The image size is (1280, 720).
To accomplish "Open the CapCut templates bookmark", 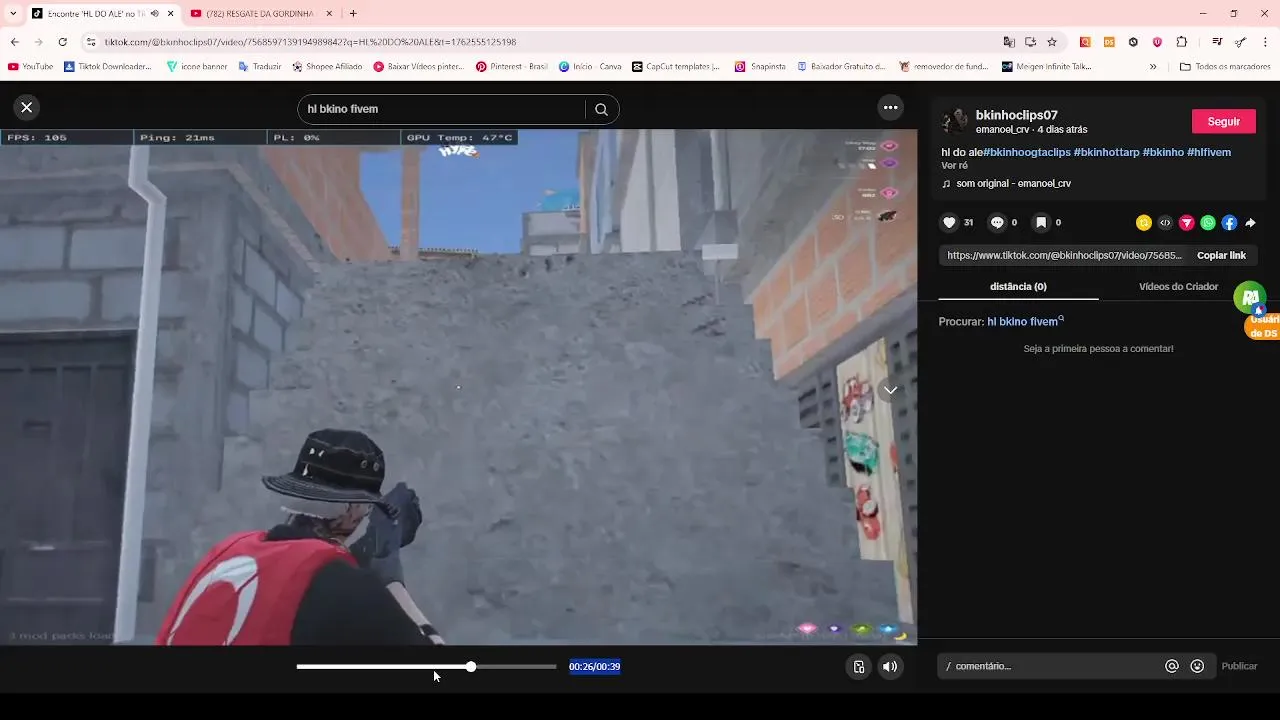I will pyautogui.click(x=676, y=67).
